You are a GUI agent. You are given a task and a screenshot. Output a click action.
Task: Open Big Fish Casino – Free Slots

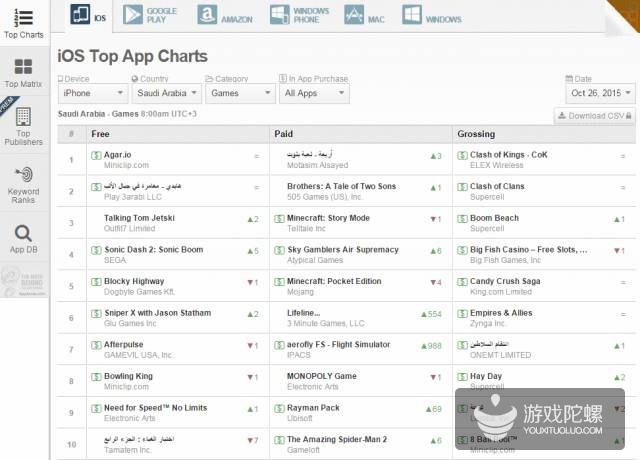click(x=529, y=250)
